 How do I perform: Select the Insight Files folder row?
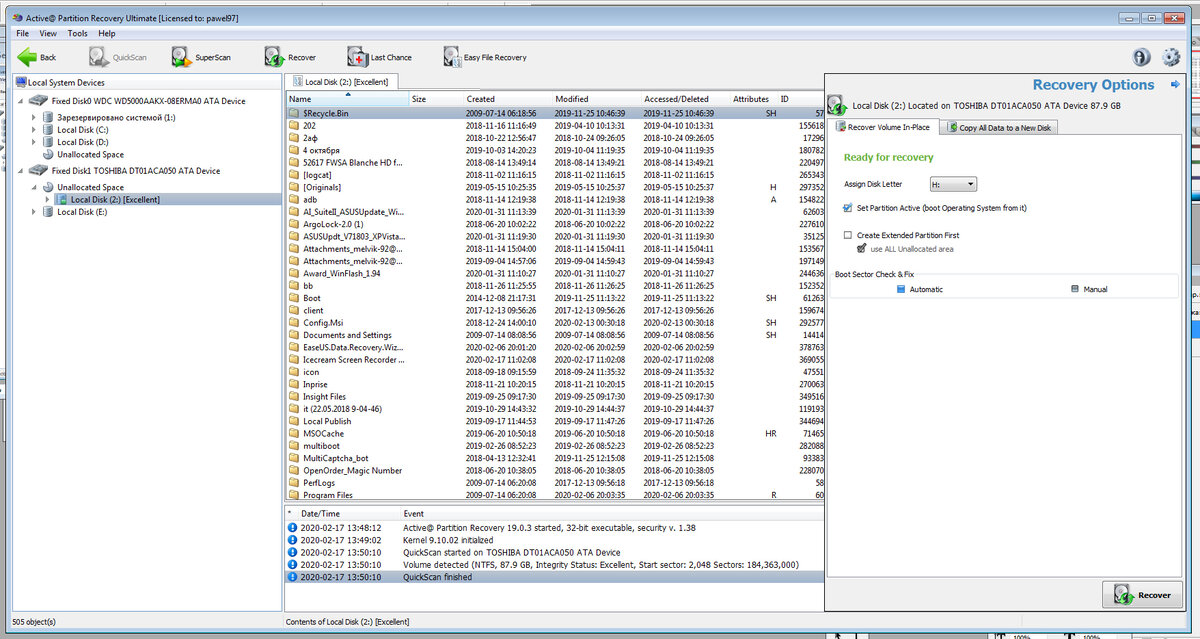click(x=555, y=397)
